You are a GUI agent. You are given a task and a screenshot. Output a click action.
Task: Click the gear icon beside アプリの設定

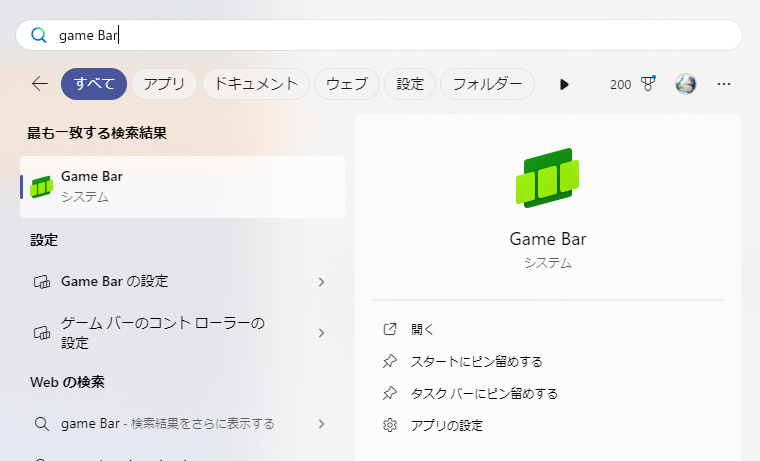point(390,425)
